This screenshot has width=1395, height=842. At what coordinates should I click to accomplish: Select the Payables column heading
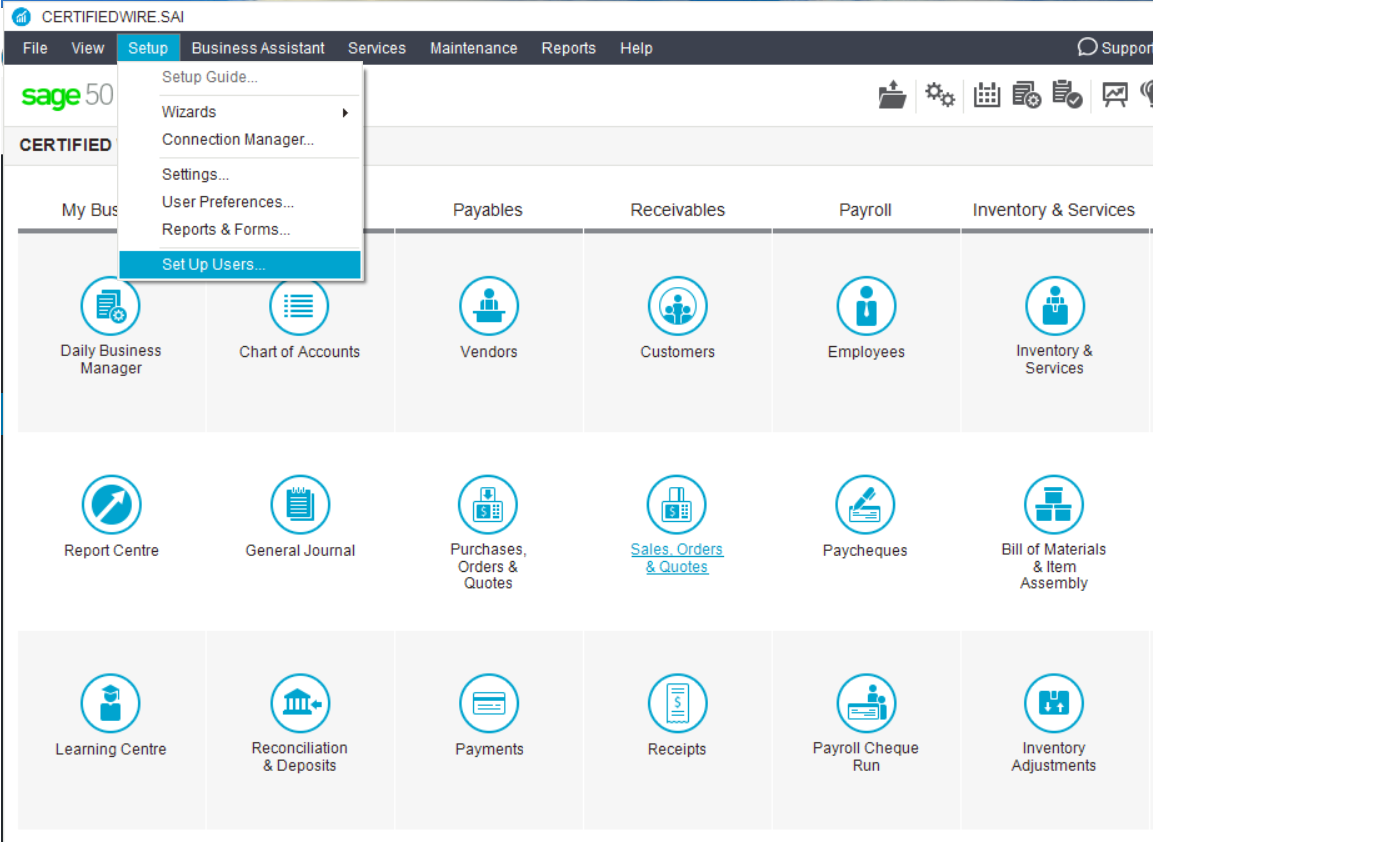tap(488, 210)
